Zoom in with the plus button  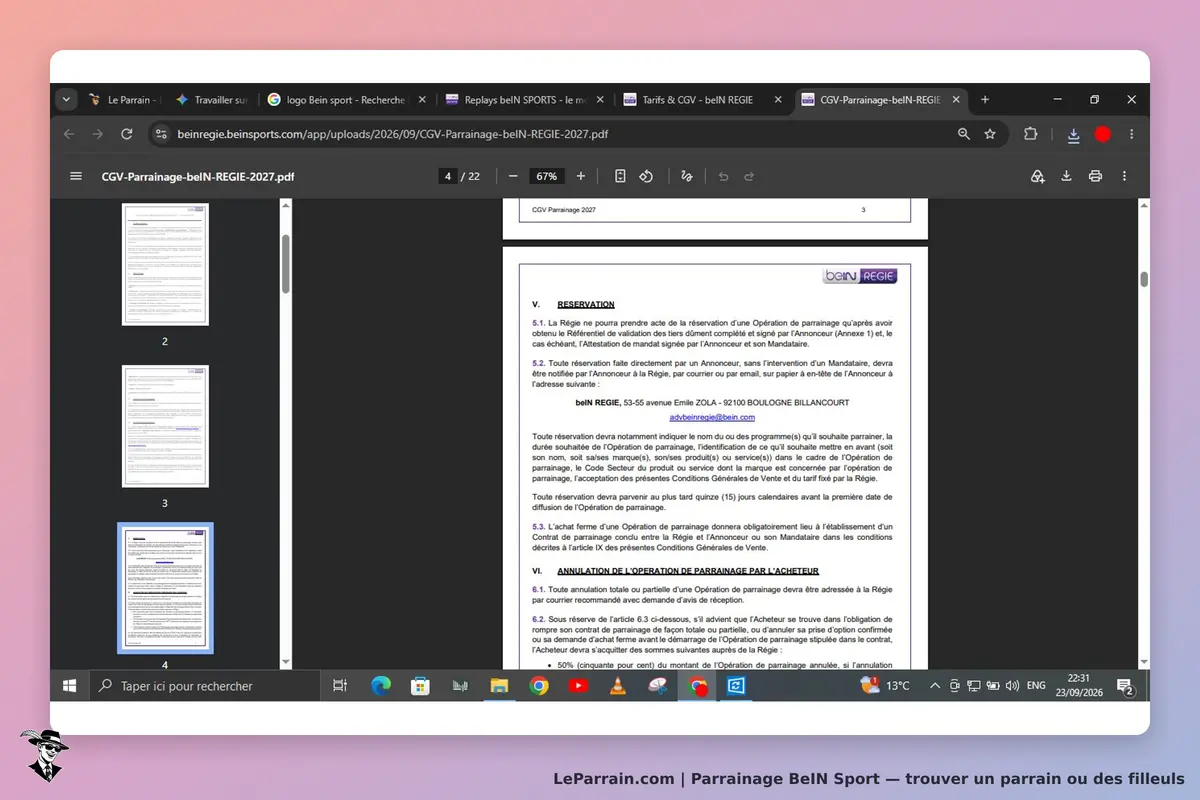pos(581,176)
